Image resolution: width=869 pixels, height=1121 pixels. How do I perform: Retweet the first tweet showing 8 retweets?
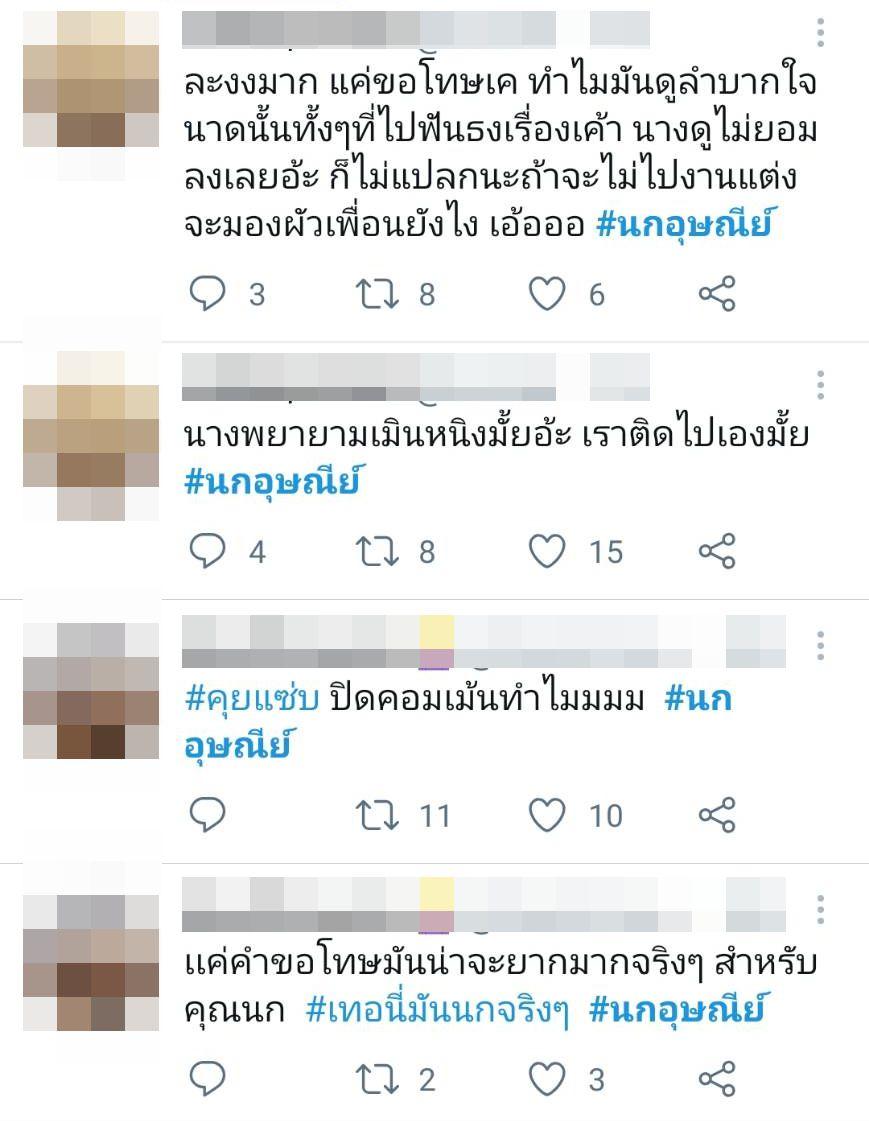(x=377, y=294)
